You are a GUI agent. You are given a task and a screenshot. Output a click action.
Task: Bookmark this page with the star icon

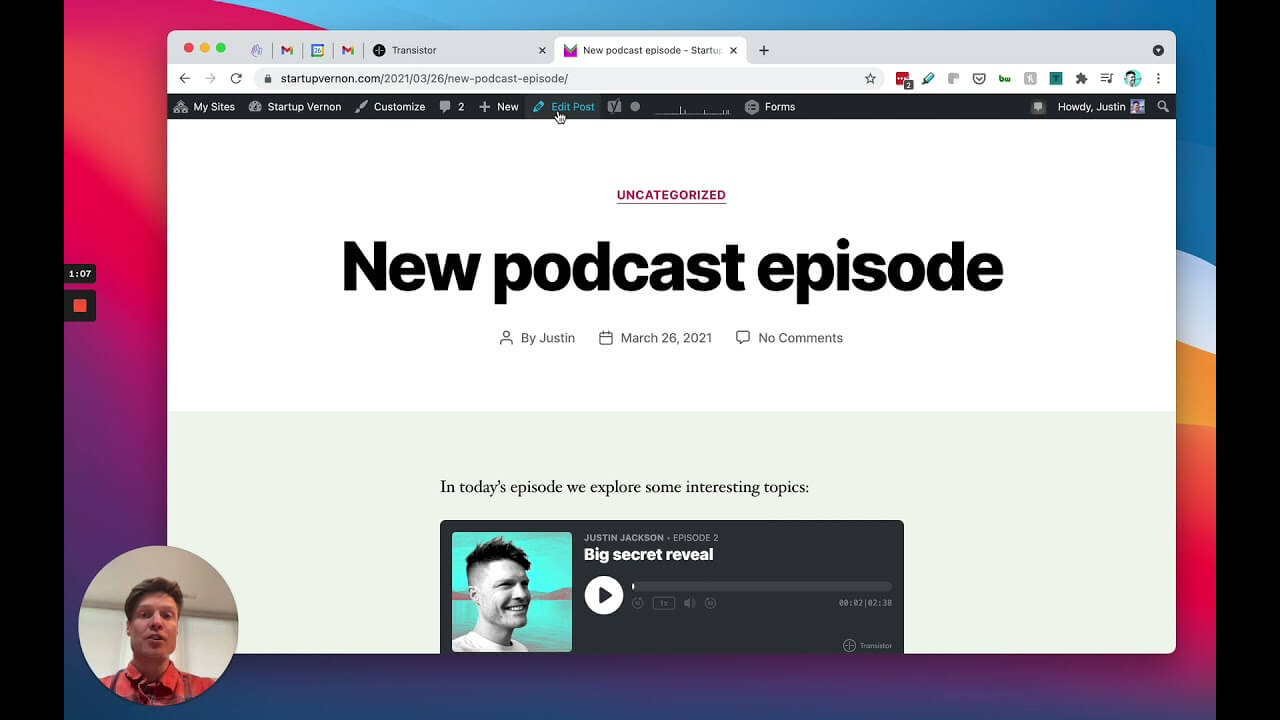(870, 79)
